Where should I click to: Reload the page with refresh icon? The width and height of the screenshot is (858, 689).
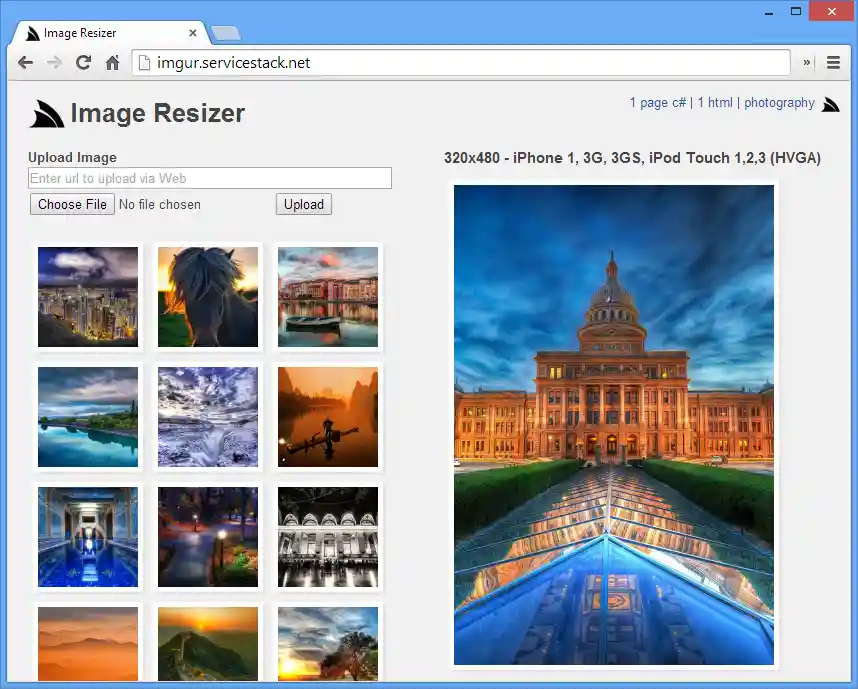point(83,63)
